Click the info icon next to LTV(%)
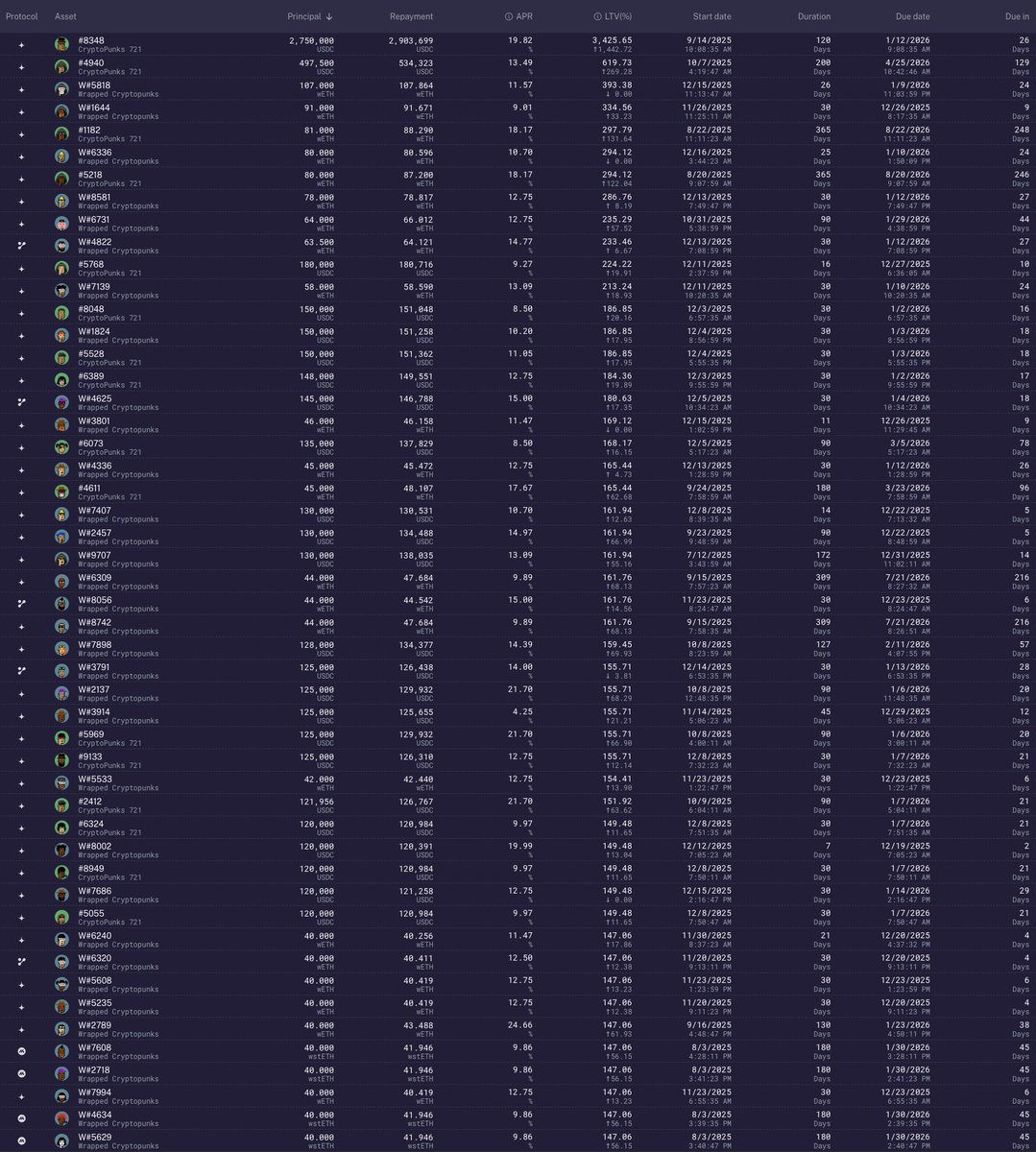The width and height of the screenshot is (1036, 1152). point(598,16)
